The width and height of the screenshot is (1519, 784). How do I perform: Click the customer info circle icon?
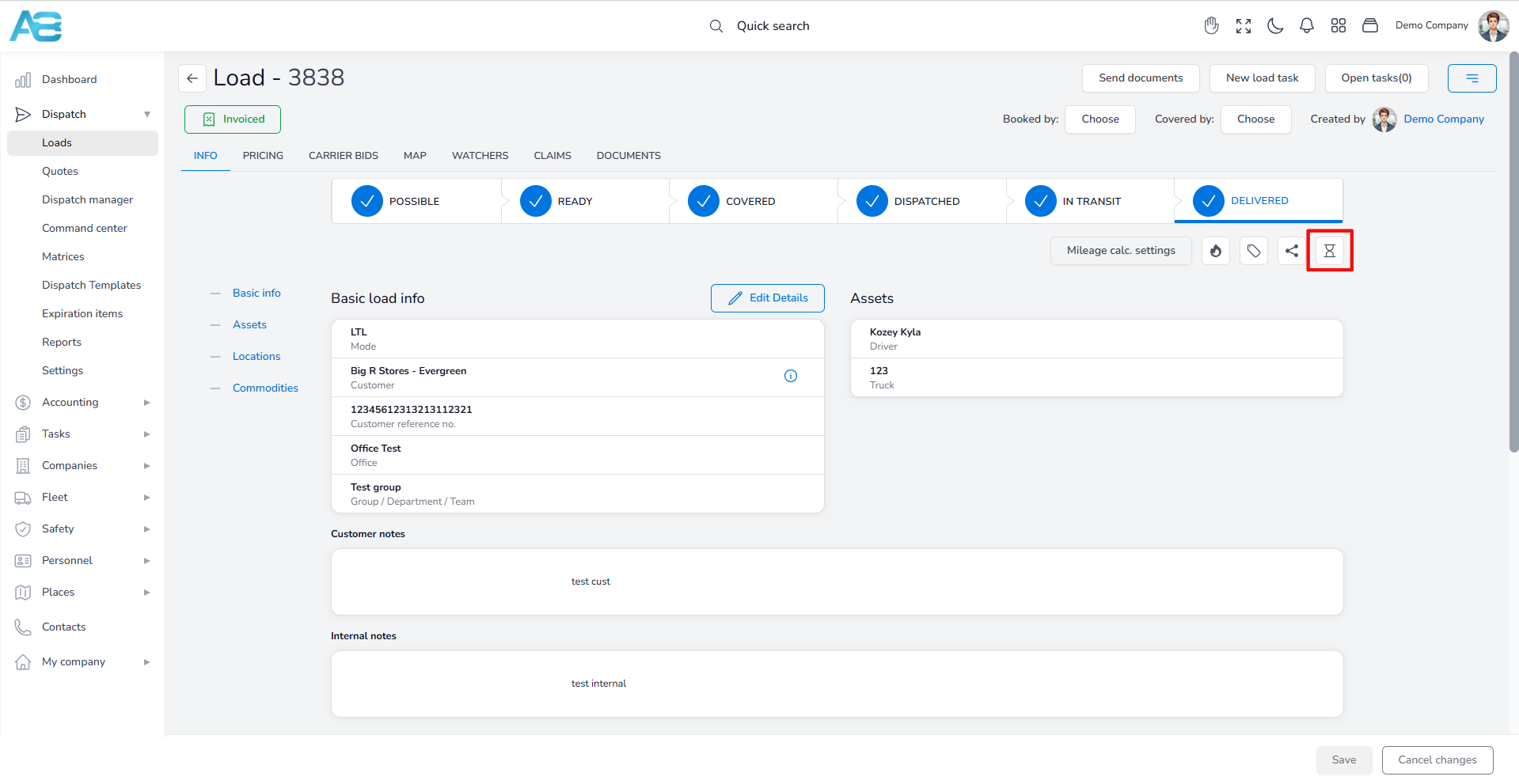tap(790, 376)
